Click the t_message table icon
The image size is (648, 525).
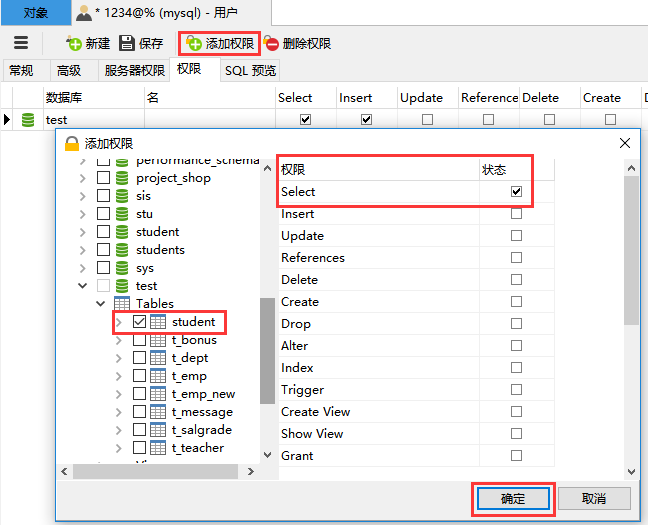[x=158, y=412]
